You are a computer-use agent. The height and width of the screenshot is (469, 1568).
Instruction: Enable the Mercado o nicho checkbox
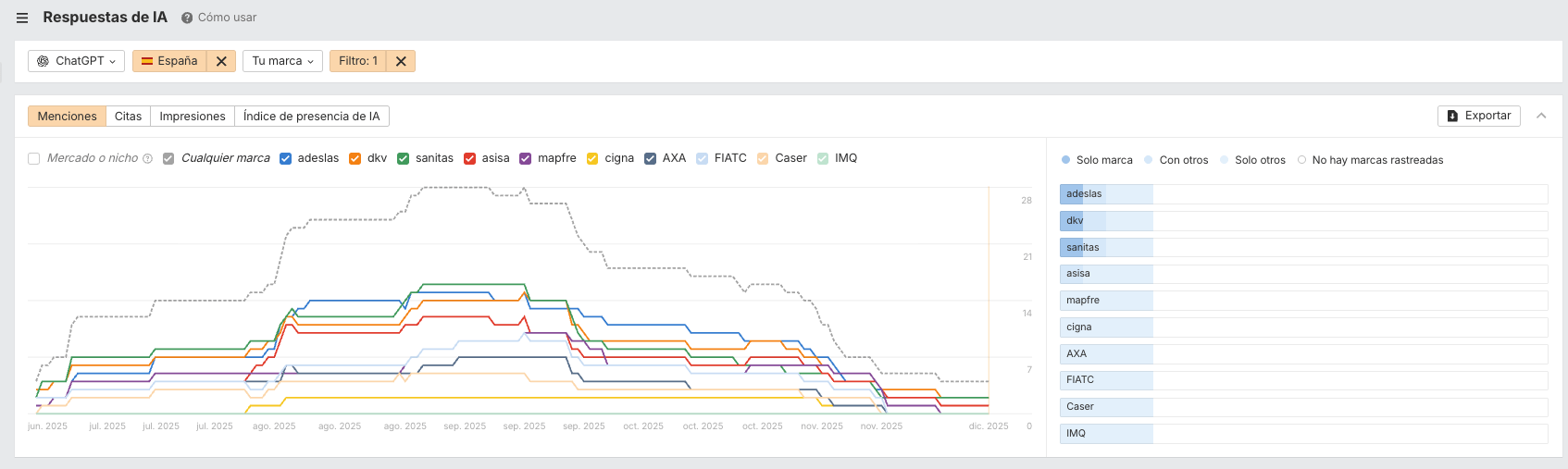(x=34, y=158)
